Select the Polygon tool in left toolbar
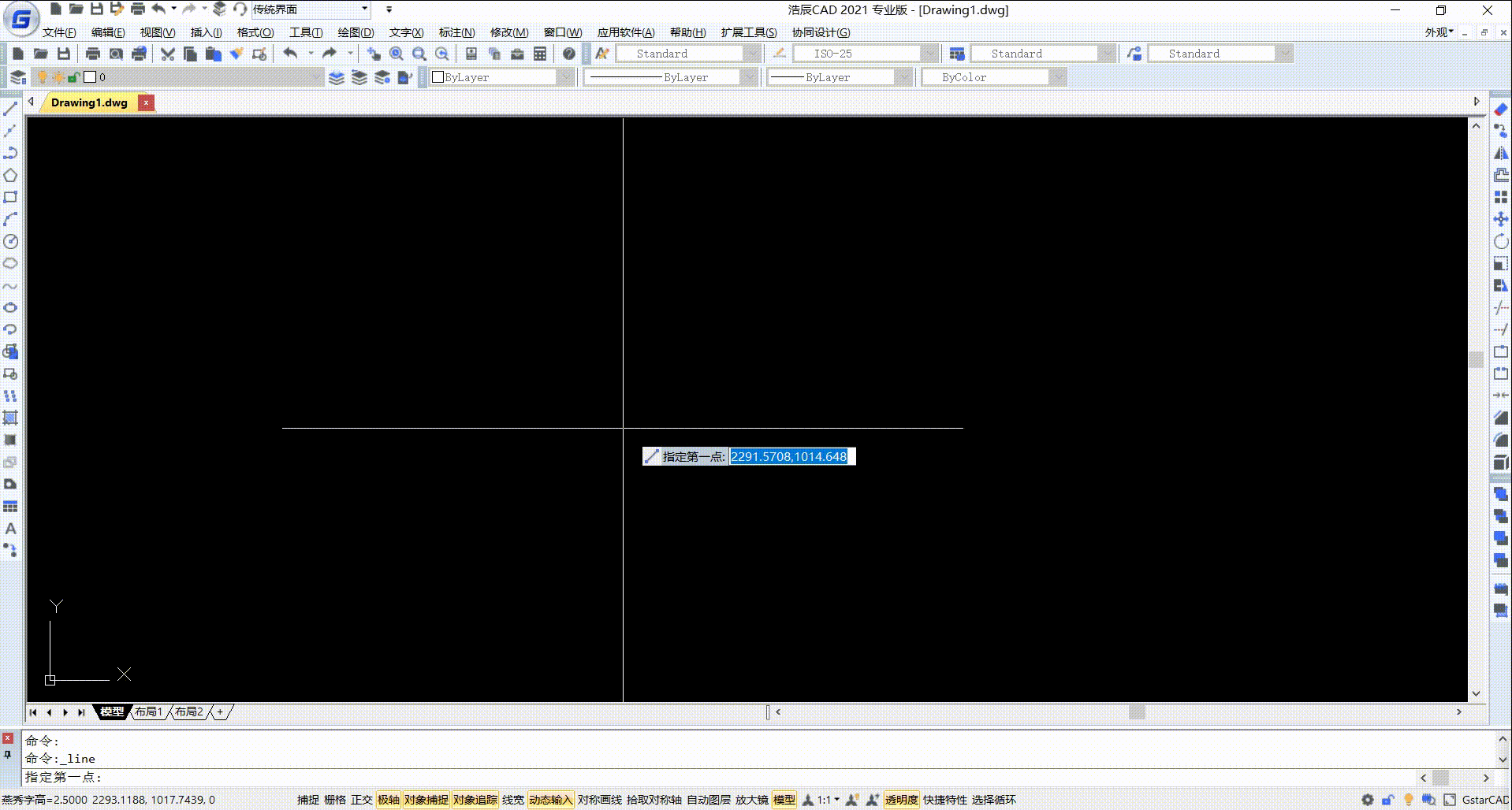 [10, 175]
